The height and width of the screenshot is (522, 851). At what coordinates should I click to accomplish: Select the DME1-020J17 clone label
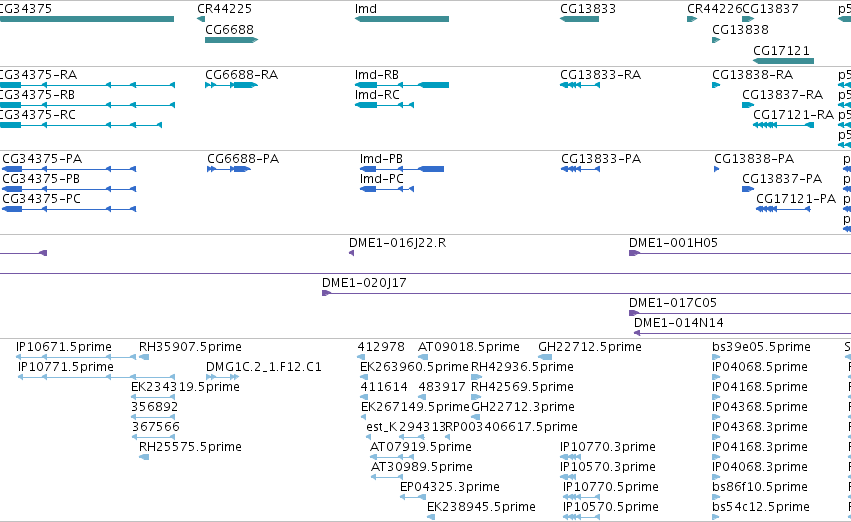tap(364, 283)
